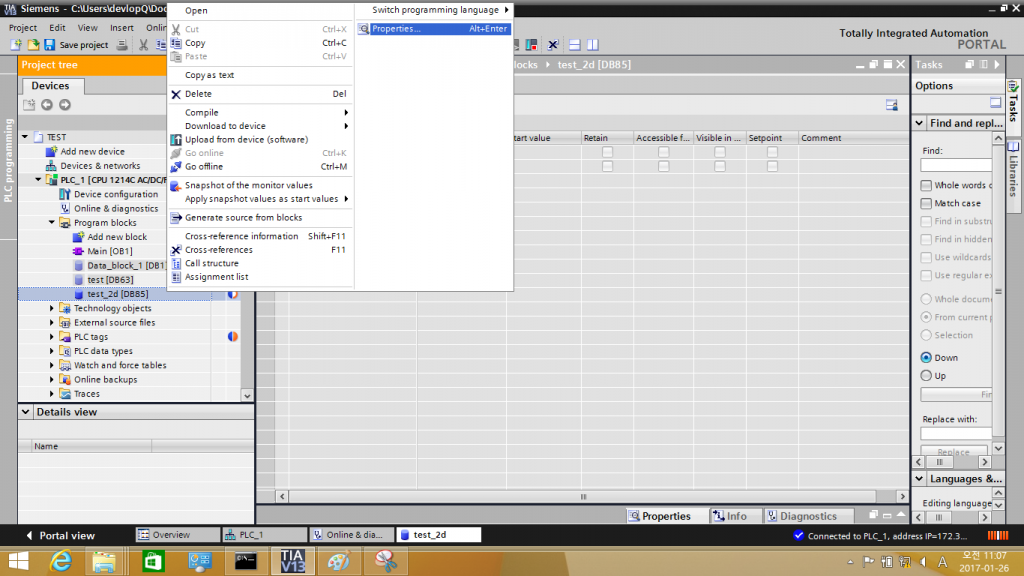The image size is (1024, 576).
Task: Click the Cross-references icon in the main toolbar
Action: pyautogui.click(x=553, y=44)
